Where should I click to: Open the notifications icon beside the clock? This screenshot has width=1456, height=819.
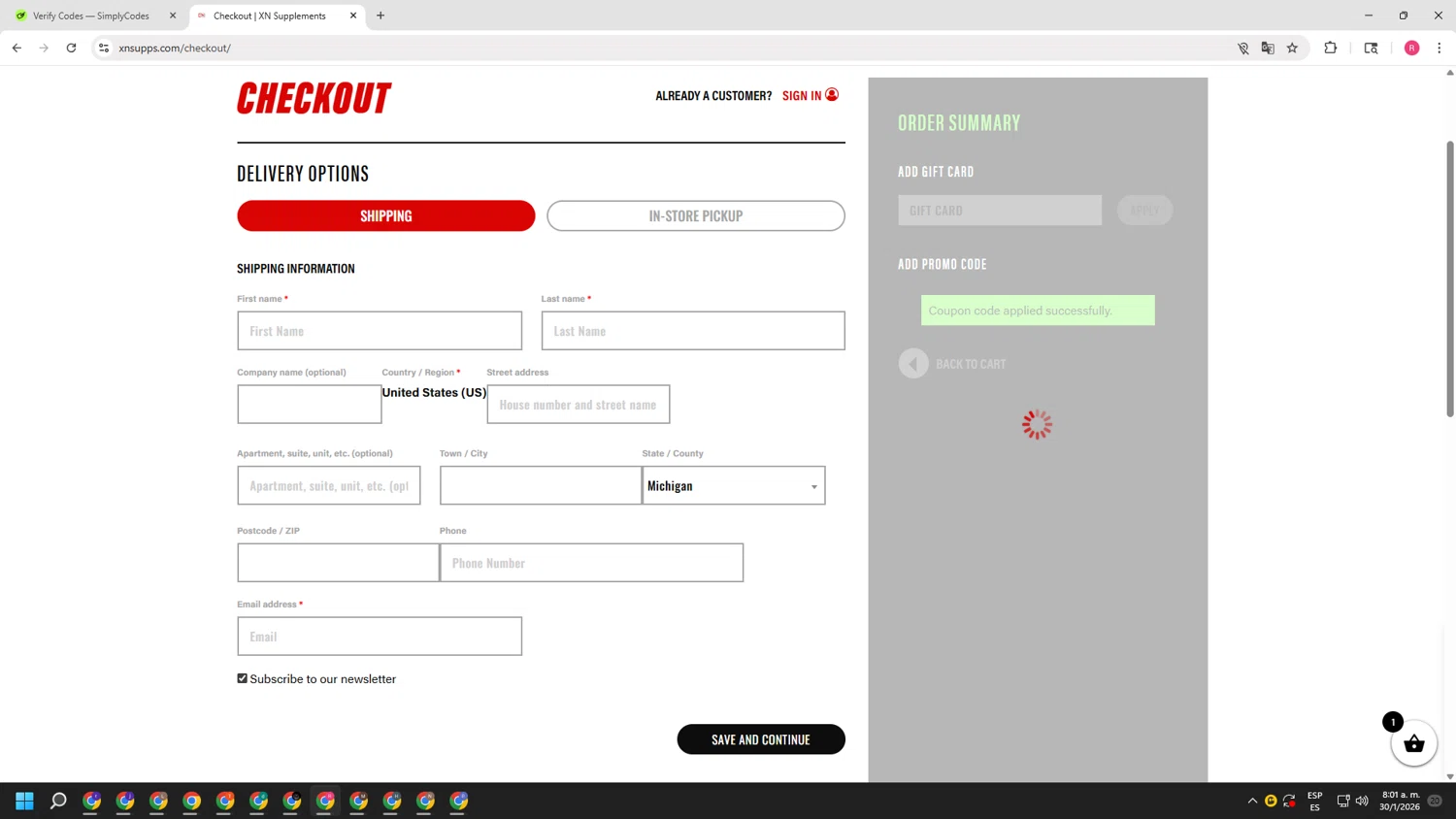(x=1435, y=801)
